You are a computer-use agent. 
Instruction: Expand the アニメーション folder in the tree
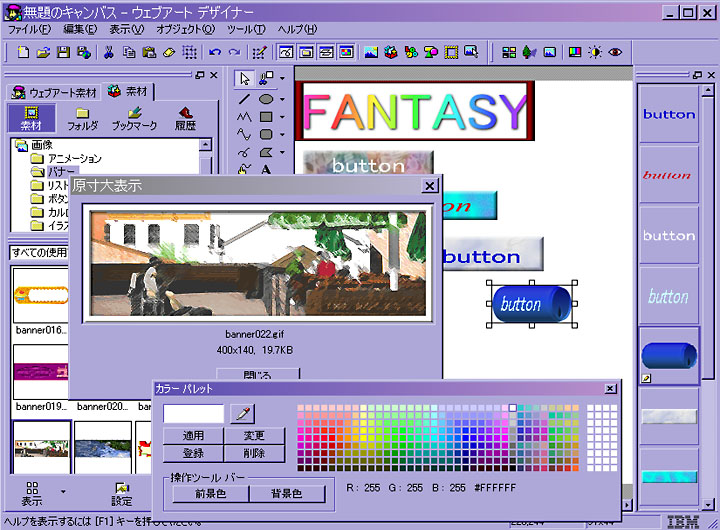point(38,159)
